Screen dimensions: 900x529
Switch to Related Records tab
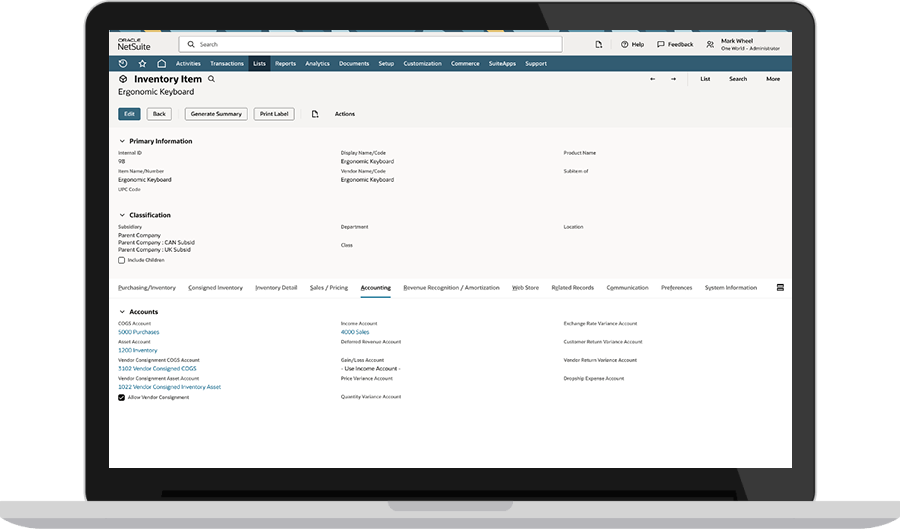[x=572, y=288]
